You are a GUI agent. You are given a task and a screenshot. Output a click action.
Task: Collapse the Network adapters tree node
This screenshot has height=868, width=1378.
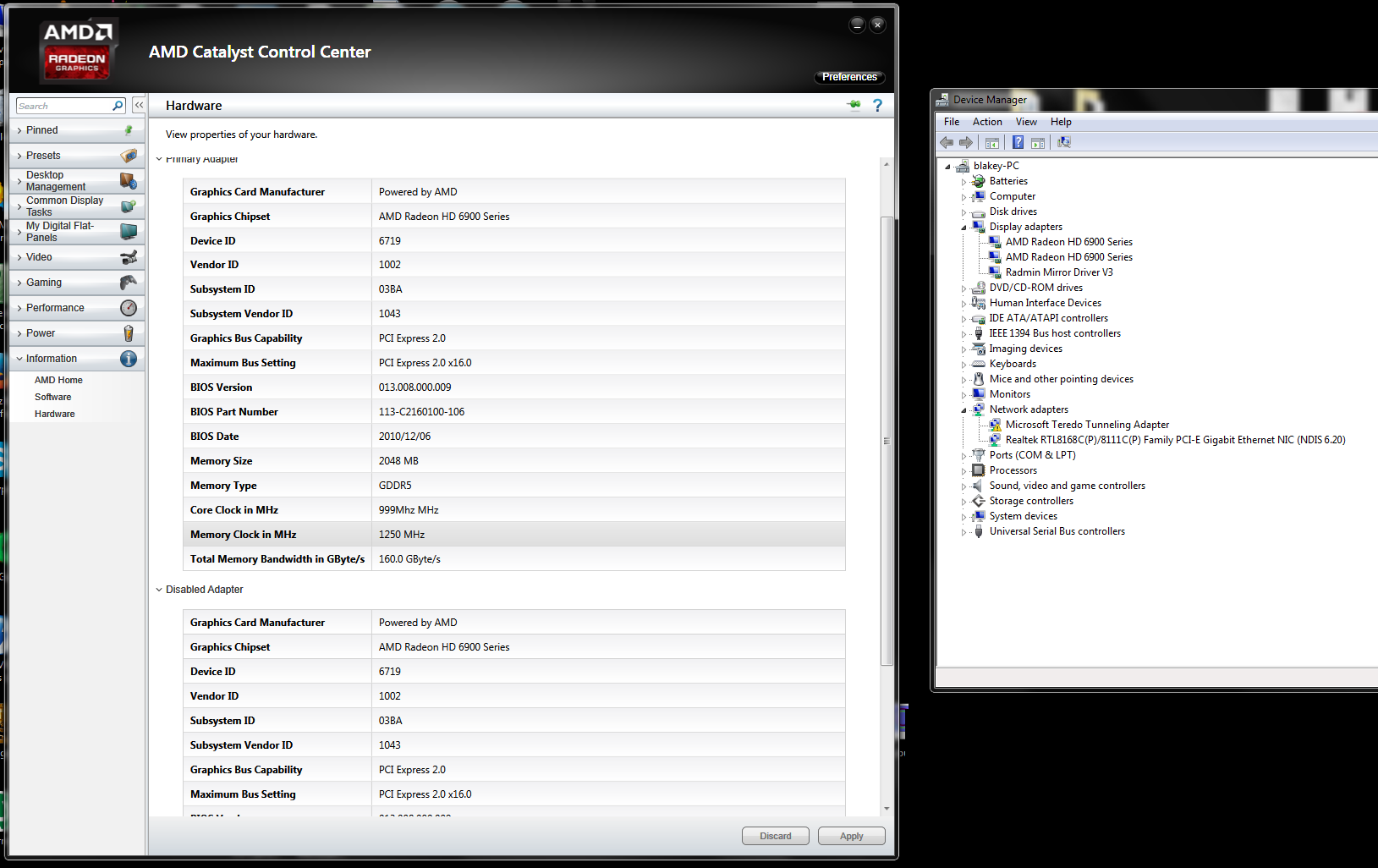tap(964, 410)
